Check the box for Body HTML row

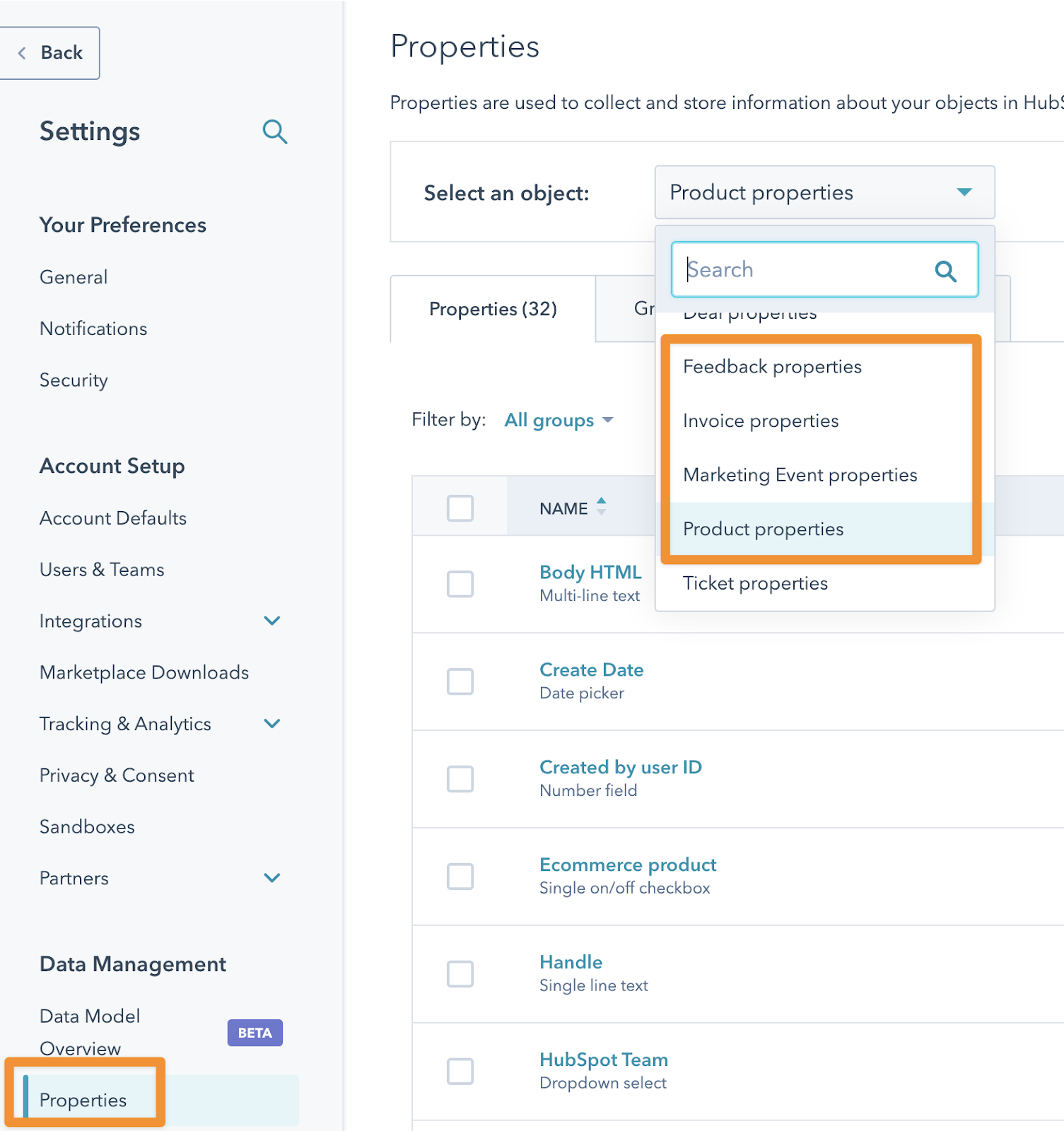click(460, 584)
